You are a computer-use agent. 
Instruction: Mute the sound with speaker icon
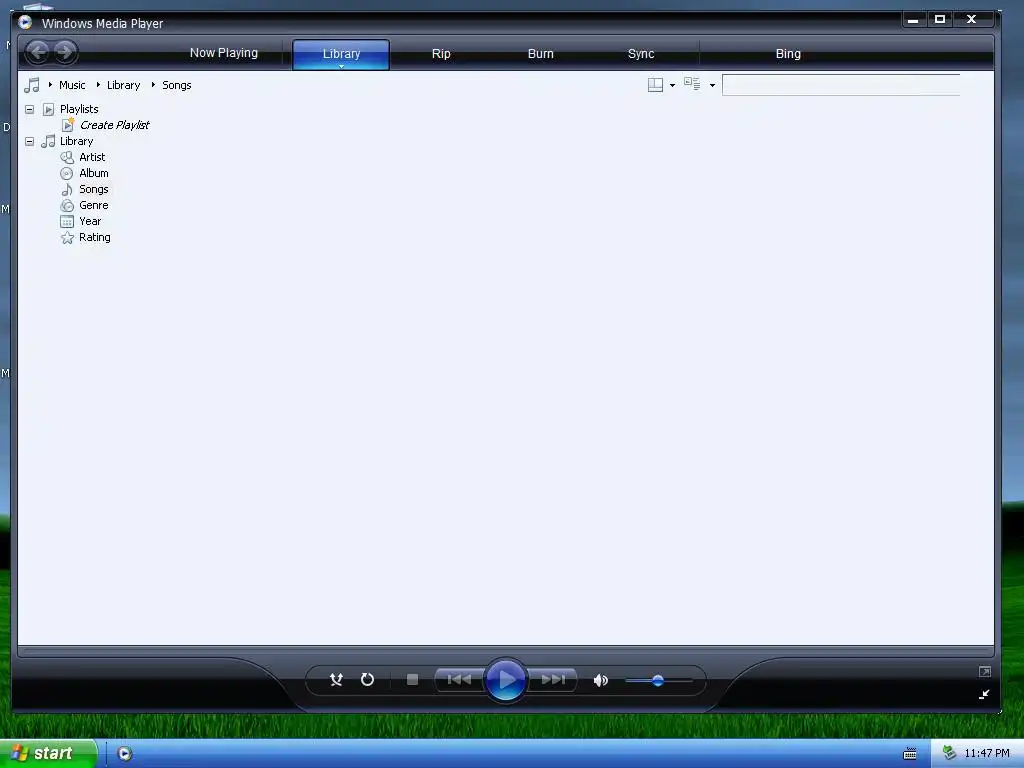600,680
